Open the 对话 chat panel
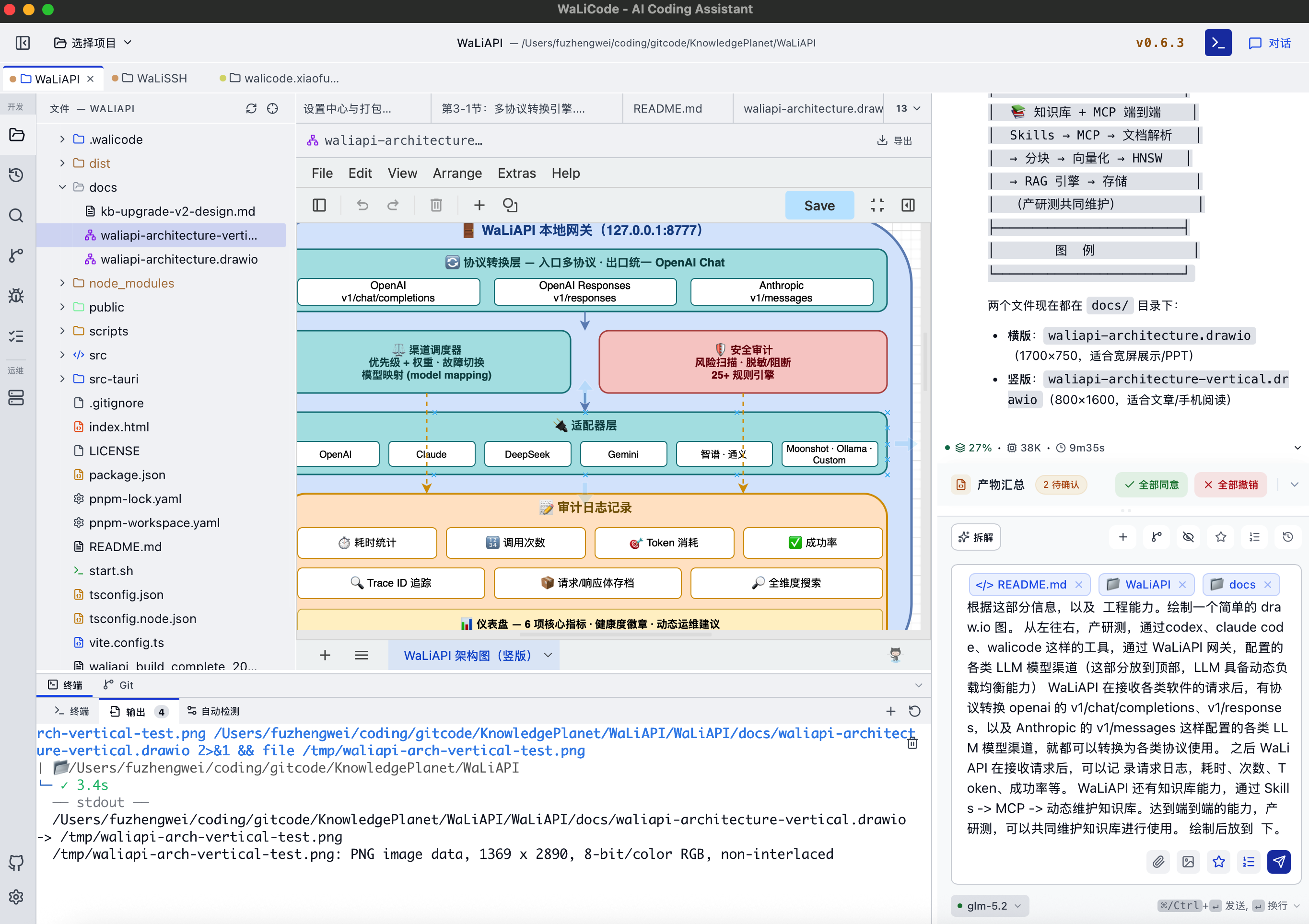 coord(1269,43)
